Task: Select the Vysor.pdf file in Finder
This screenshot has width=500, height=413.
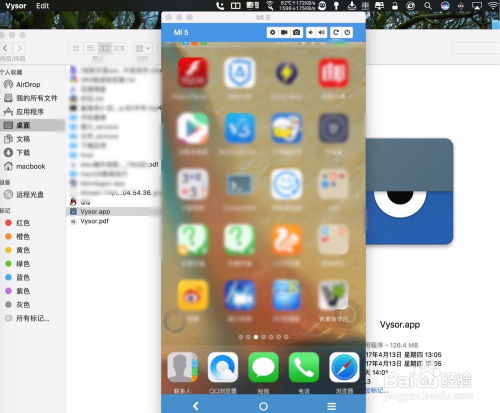Action: coord(95,221)
